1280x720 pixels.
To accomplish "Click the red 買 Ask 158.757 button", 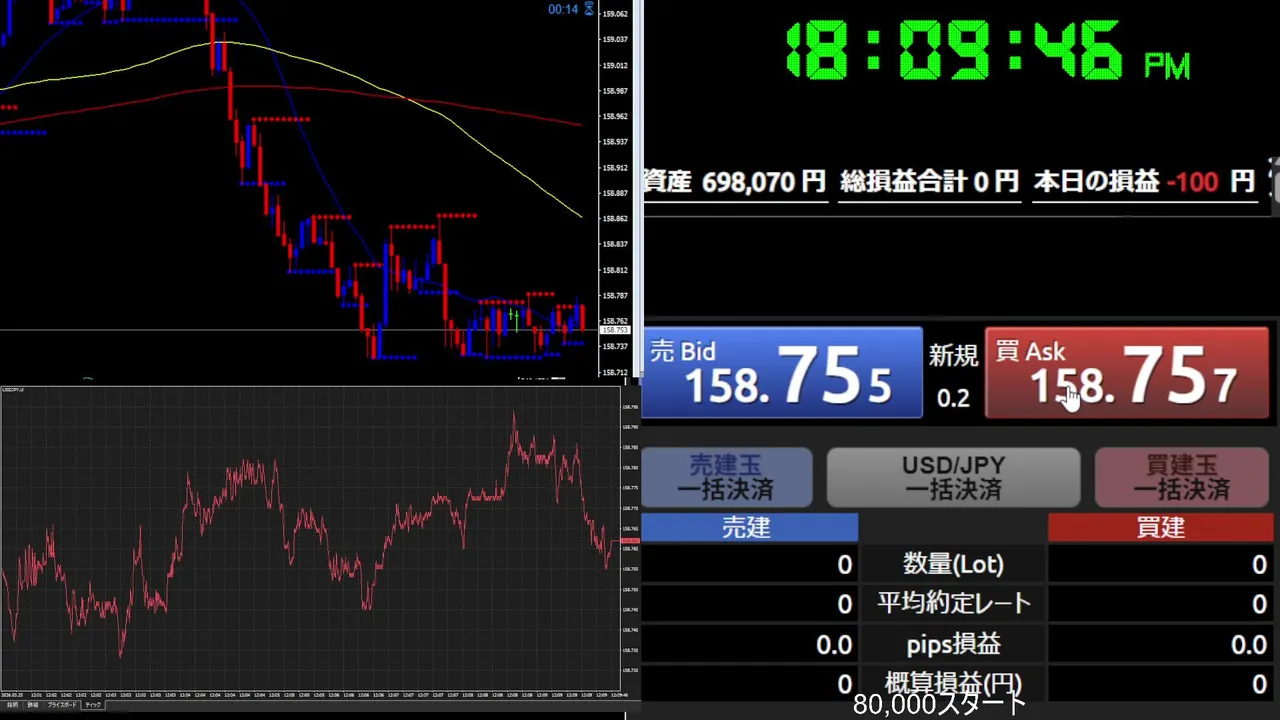I will click(1127, 373).
